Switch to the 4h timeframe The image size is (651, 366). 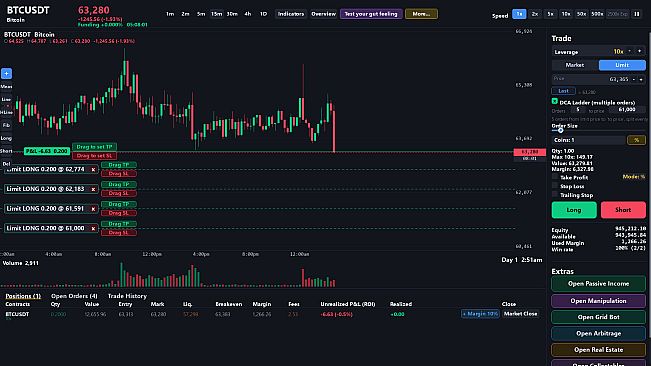[248, 14]
